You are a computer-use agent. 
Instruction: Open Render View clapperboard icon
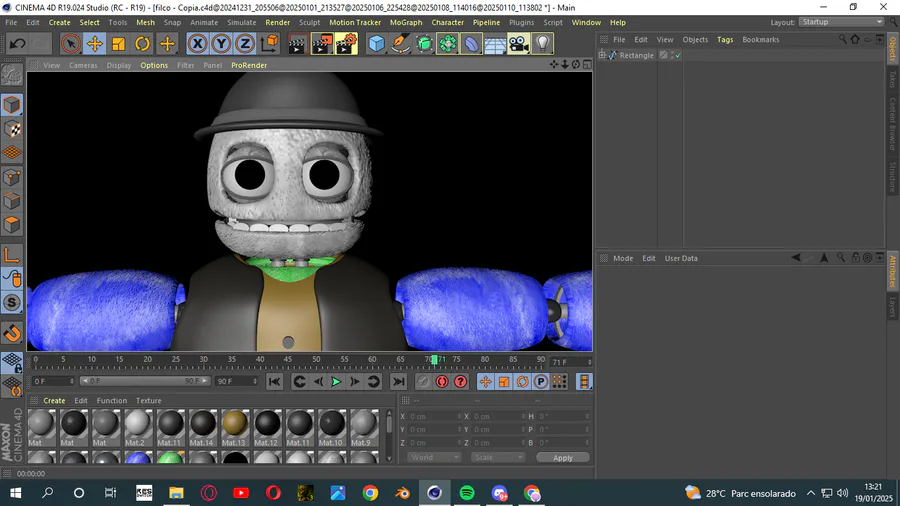click(297, 44)
